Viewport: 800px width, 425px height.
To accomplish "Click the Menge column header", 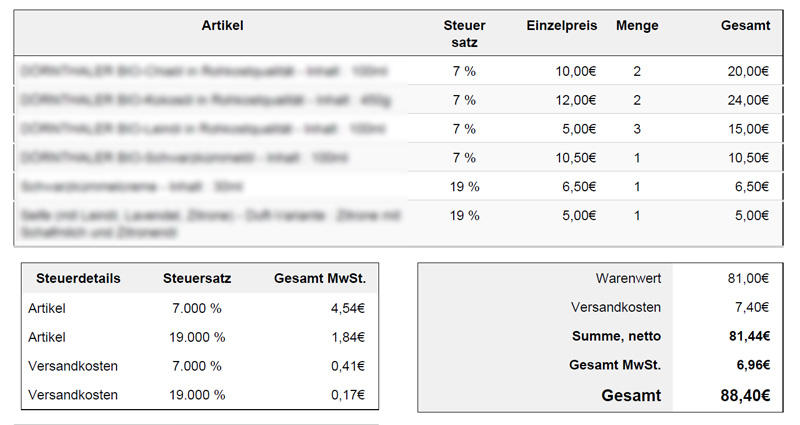I will 637,26.
